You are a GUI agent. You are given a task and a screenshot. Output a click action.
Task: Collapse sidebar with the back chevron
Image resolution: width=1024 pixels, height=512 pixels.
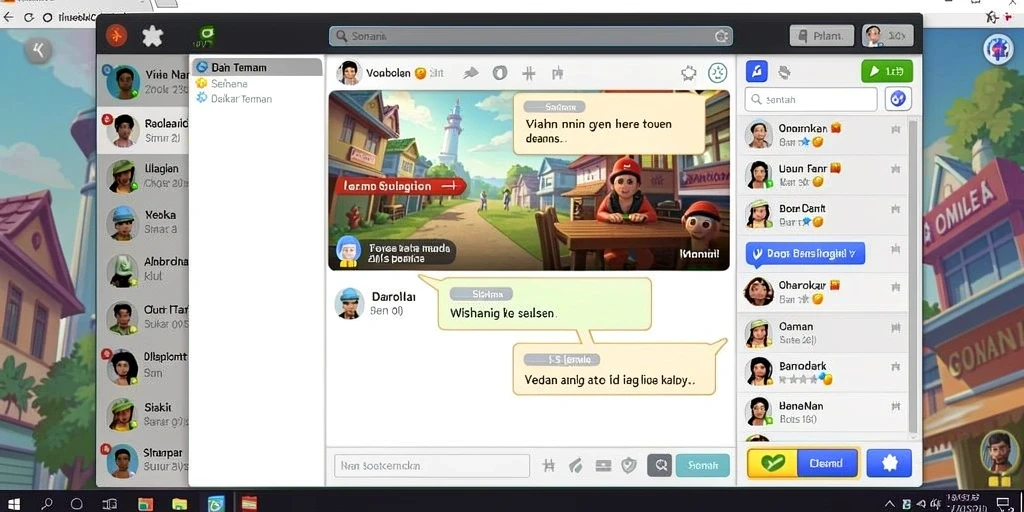39,50
